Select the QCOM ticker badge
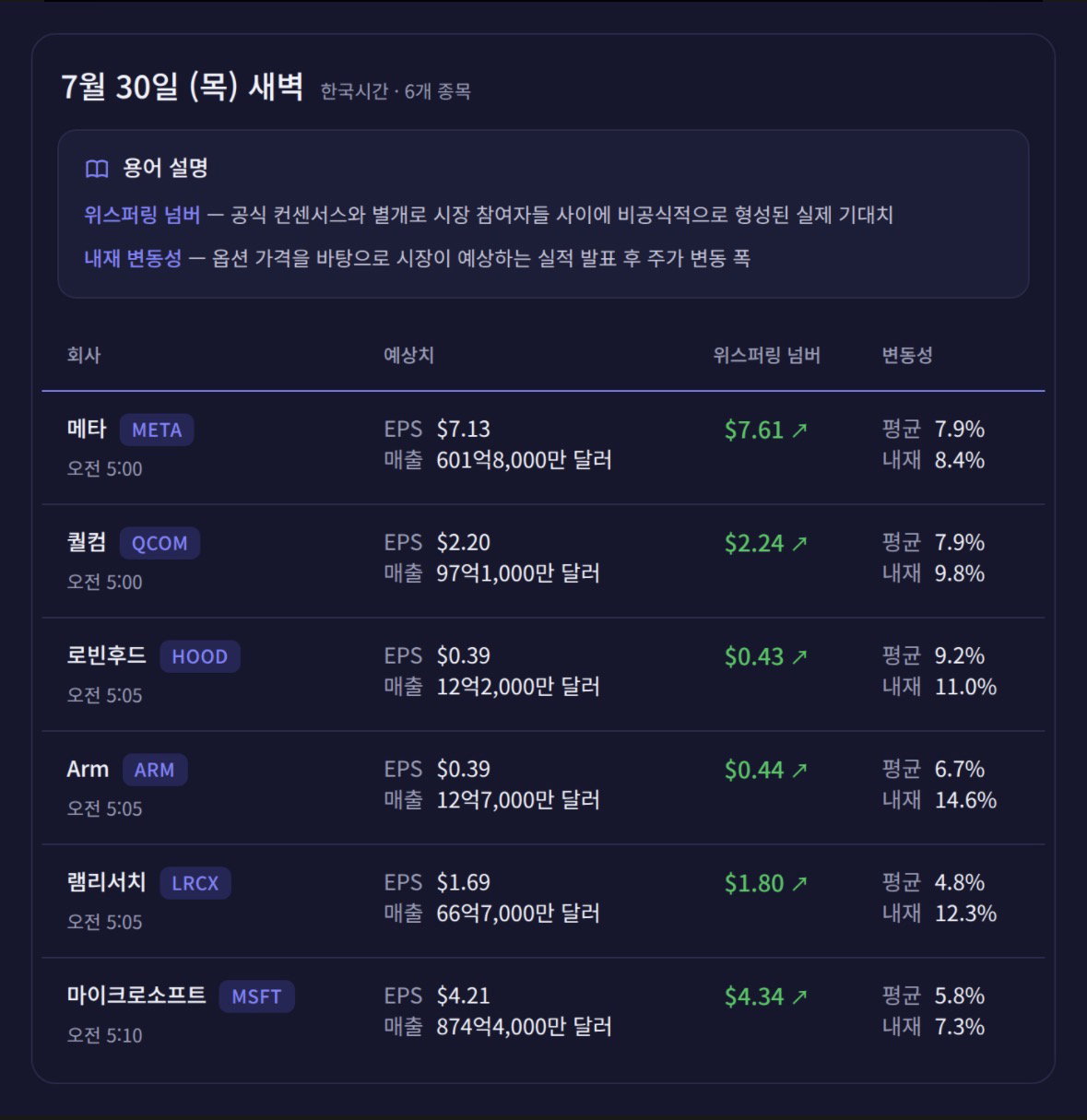 (x=160, y=544)
